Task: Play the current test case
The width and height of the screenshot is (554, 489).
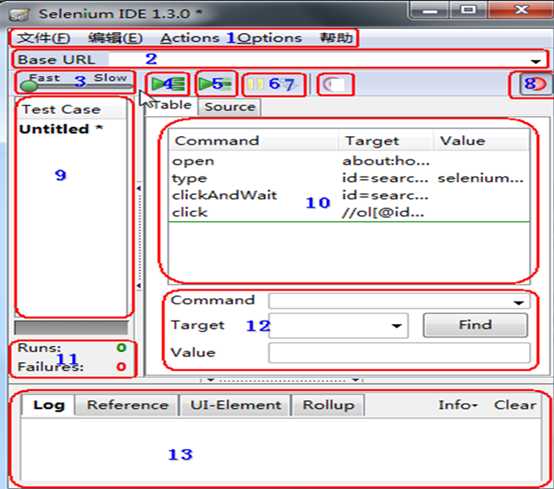Action: [x=216, y=84]
